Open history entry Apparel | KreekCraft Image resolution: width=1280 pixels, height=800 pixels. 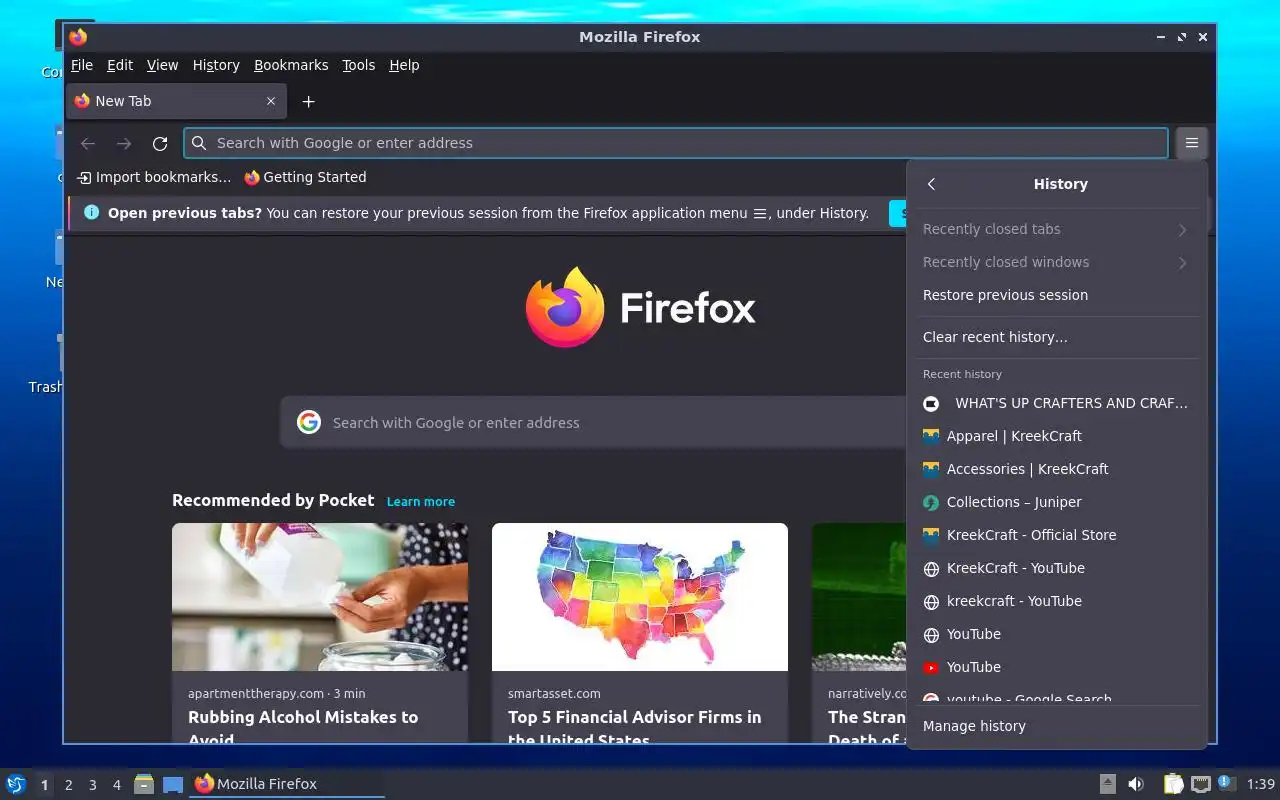[x=1057, y=436]
